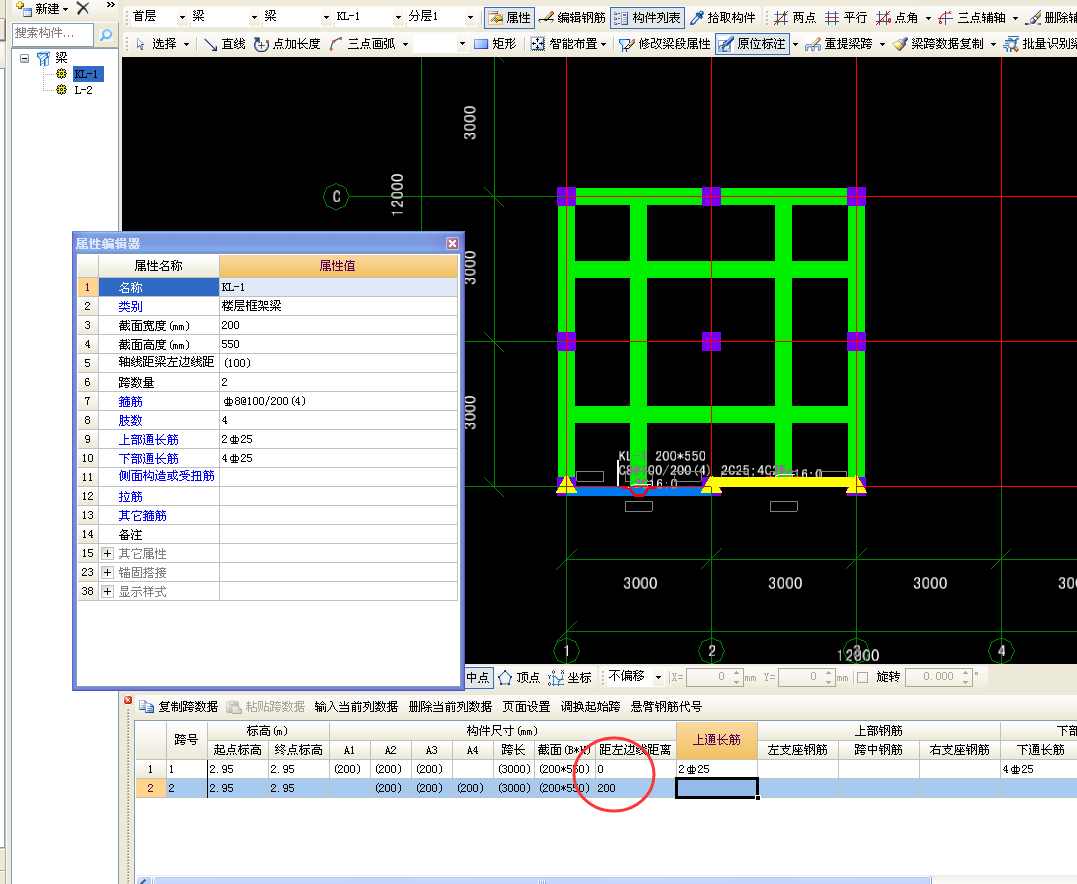The width and height of the screenshot is (1077, 884).
Task: Select KL-1 in the component tree
Action: (x=86, y=74)
